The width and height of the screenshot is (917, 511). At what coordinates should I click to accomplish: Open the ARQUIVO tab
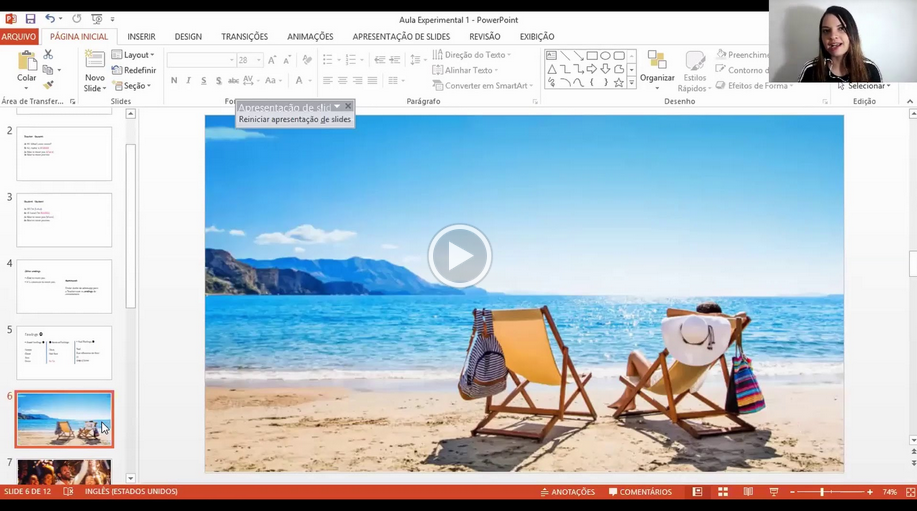point(19,36)
